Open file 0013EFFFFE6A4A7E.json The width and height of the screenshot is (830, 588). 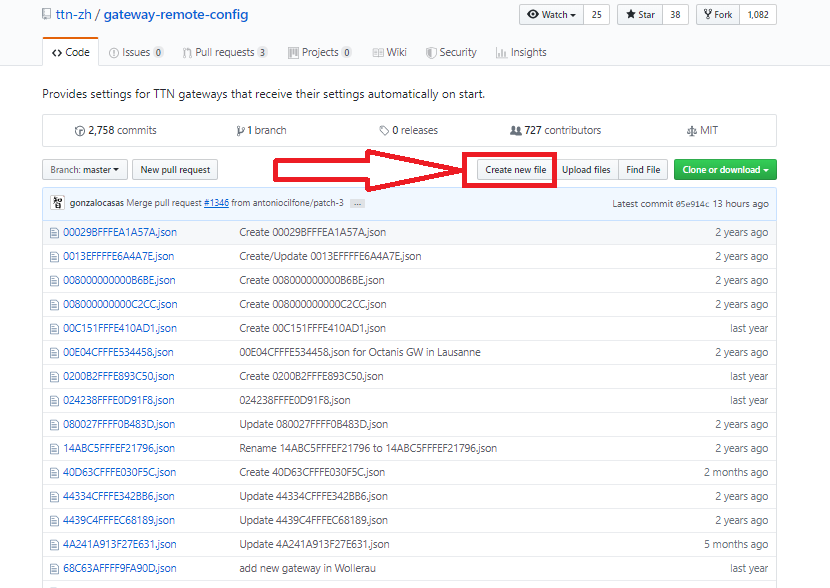tap(119, 256)
